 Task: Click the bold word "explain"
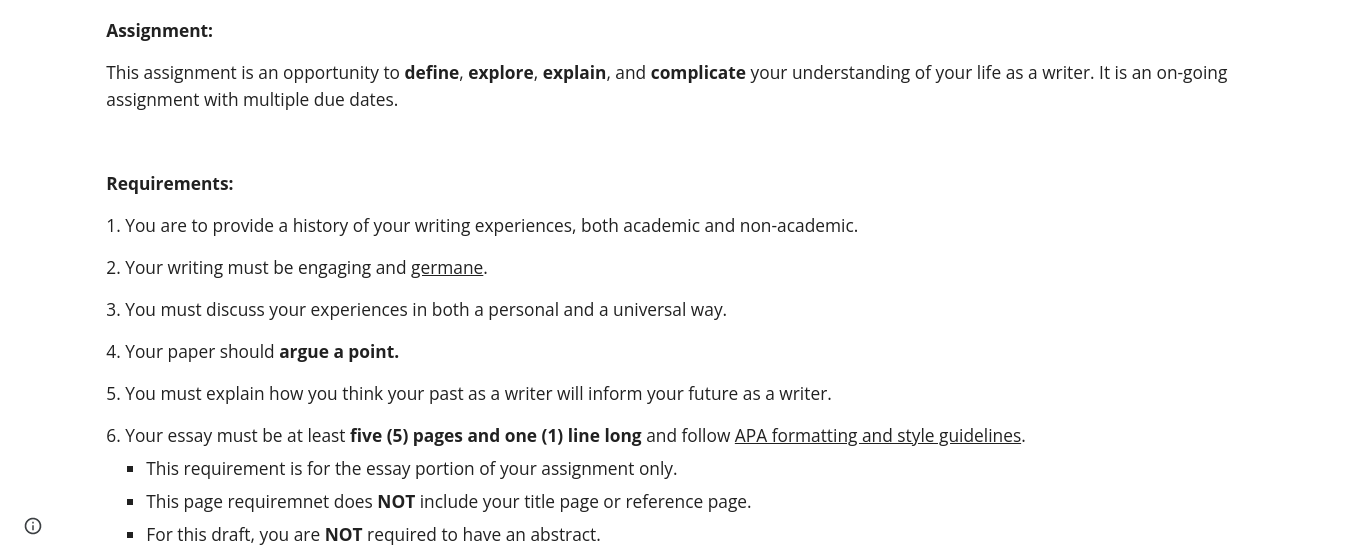(574, 73)
